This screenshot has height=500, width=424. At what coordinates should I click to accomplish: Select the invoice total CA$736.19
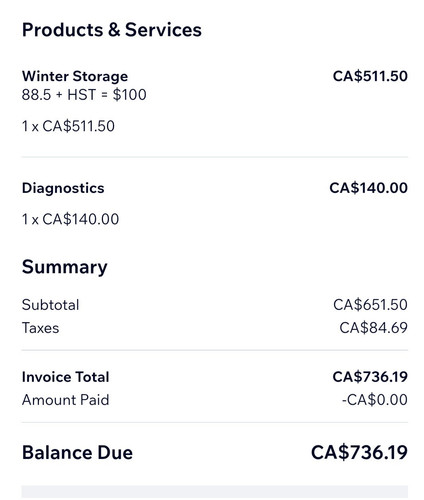click(x=370, y=377)
